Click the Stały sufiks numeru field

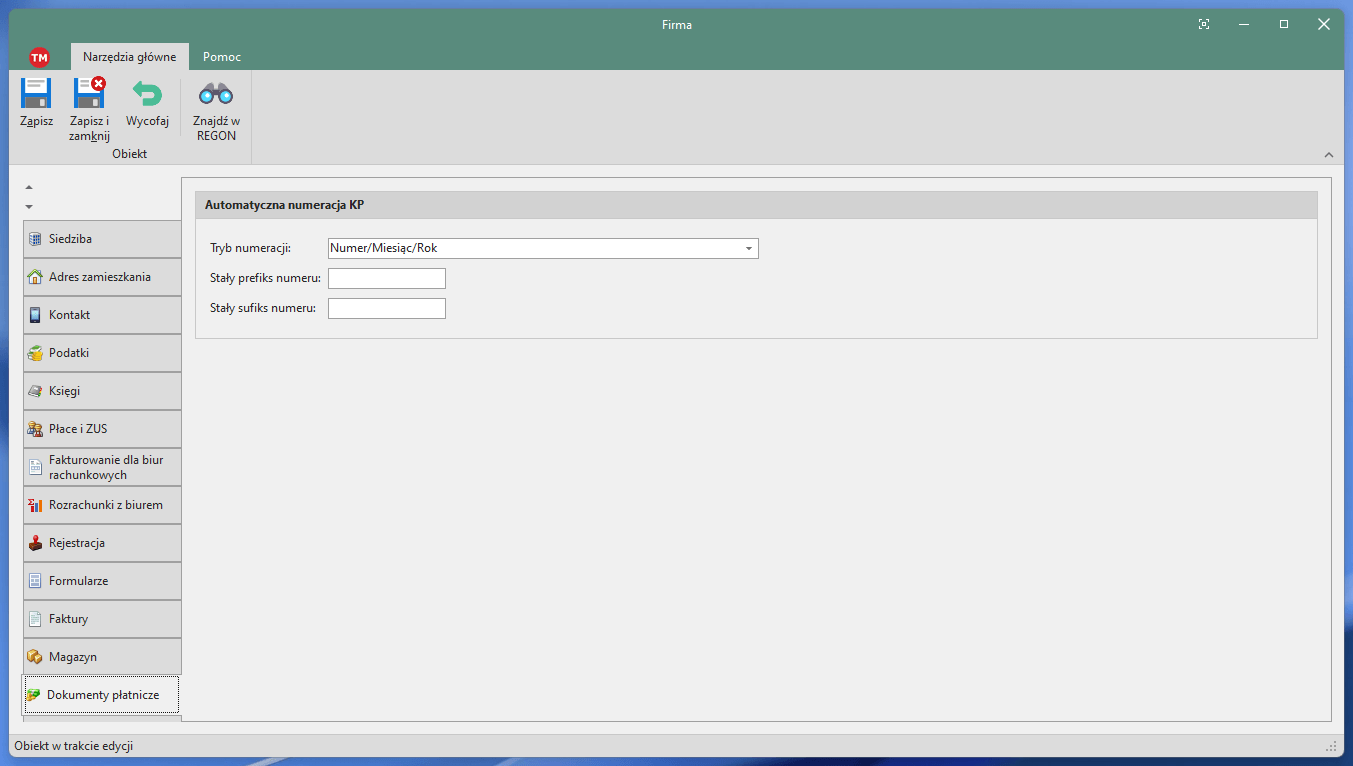386,309
